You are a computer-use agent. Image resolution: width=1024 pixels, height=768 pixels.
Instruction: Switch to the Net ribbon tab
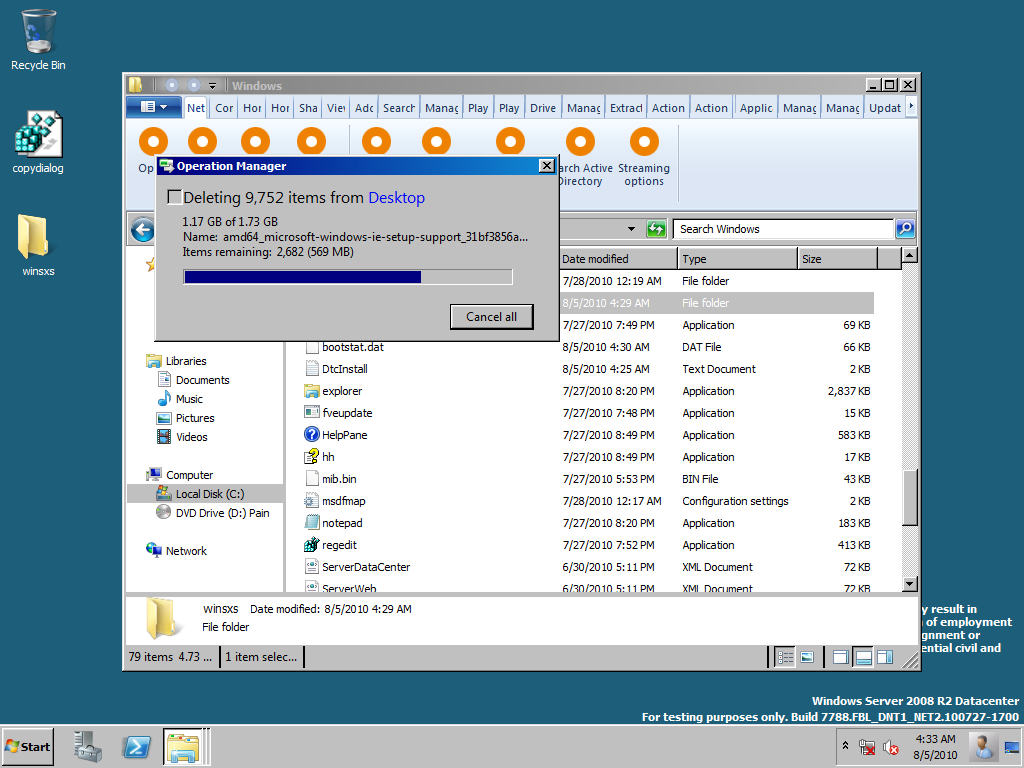(x=196, y=108)
